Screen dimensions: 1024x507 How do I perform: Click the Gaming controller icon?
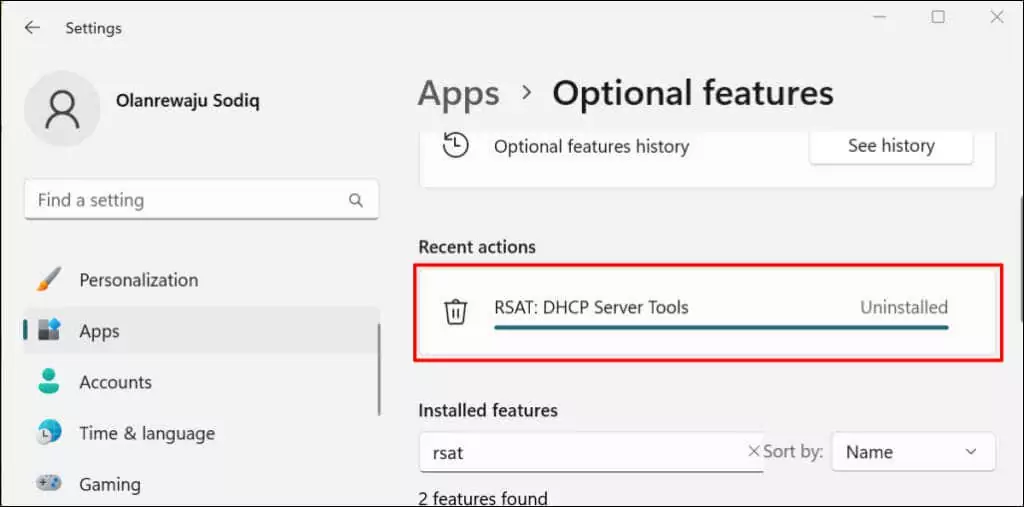click(x=49, y=484)
